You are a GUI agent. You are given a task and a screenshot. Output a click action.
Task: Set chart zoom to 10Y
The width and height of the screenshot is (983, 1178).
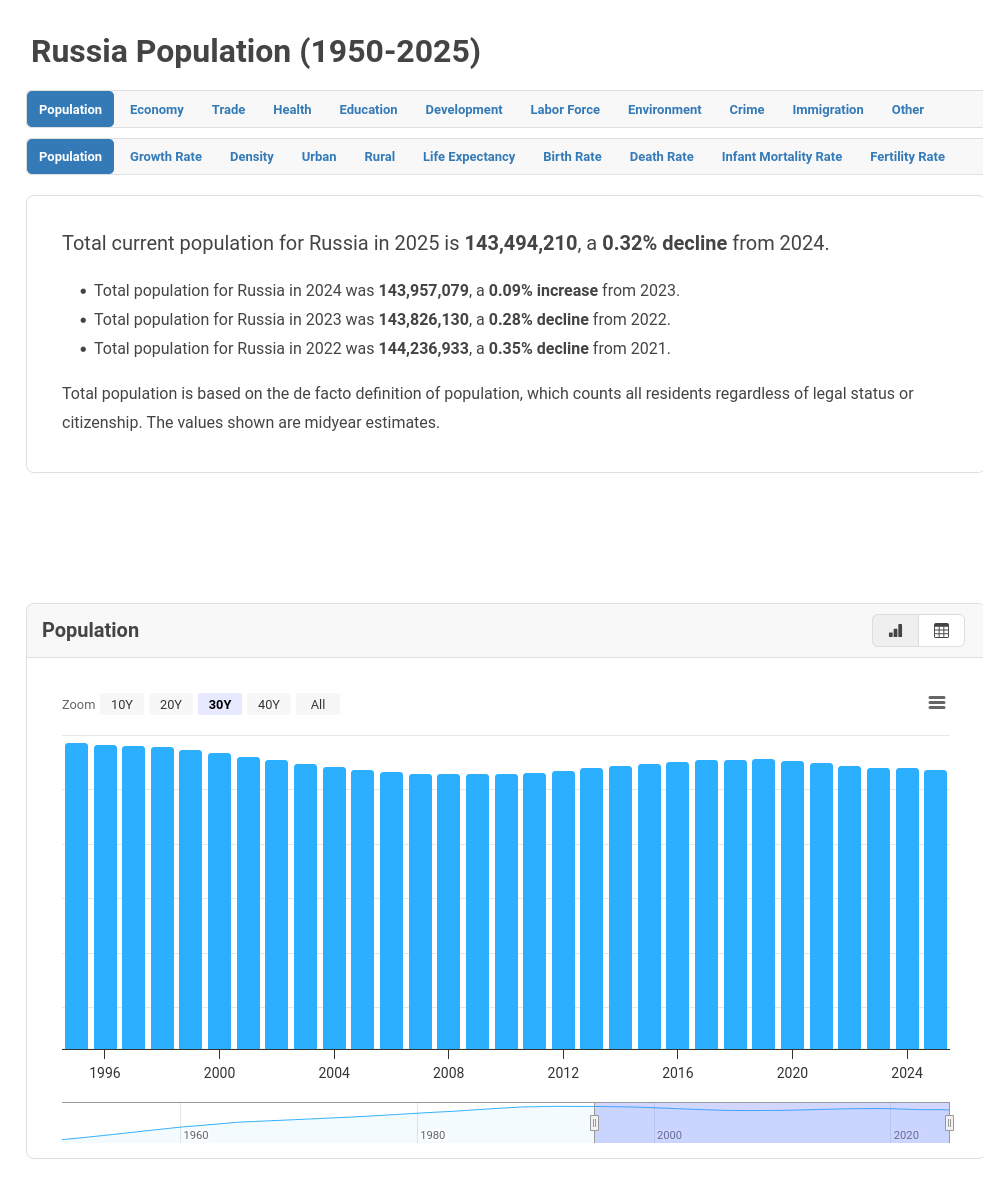click(122, 704)
